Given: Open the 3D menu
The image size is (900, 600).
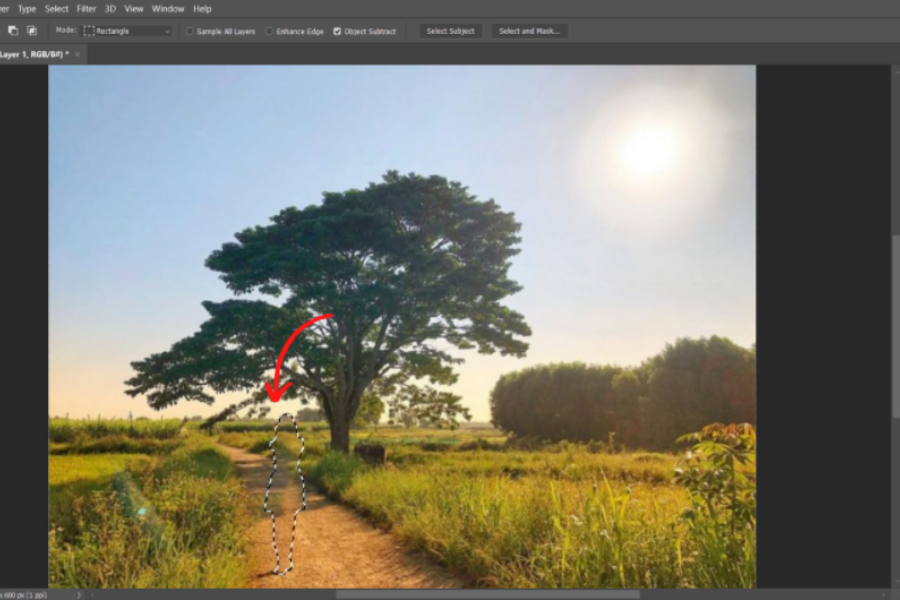Looking at the screenshot, I should point(110,9).
